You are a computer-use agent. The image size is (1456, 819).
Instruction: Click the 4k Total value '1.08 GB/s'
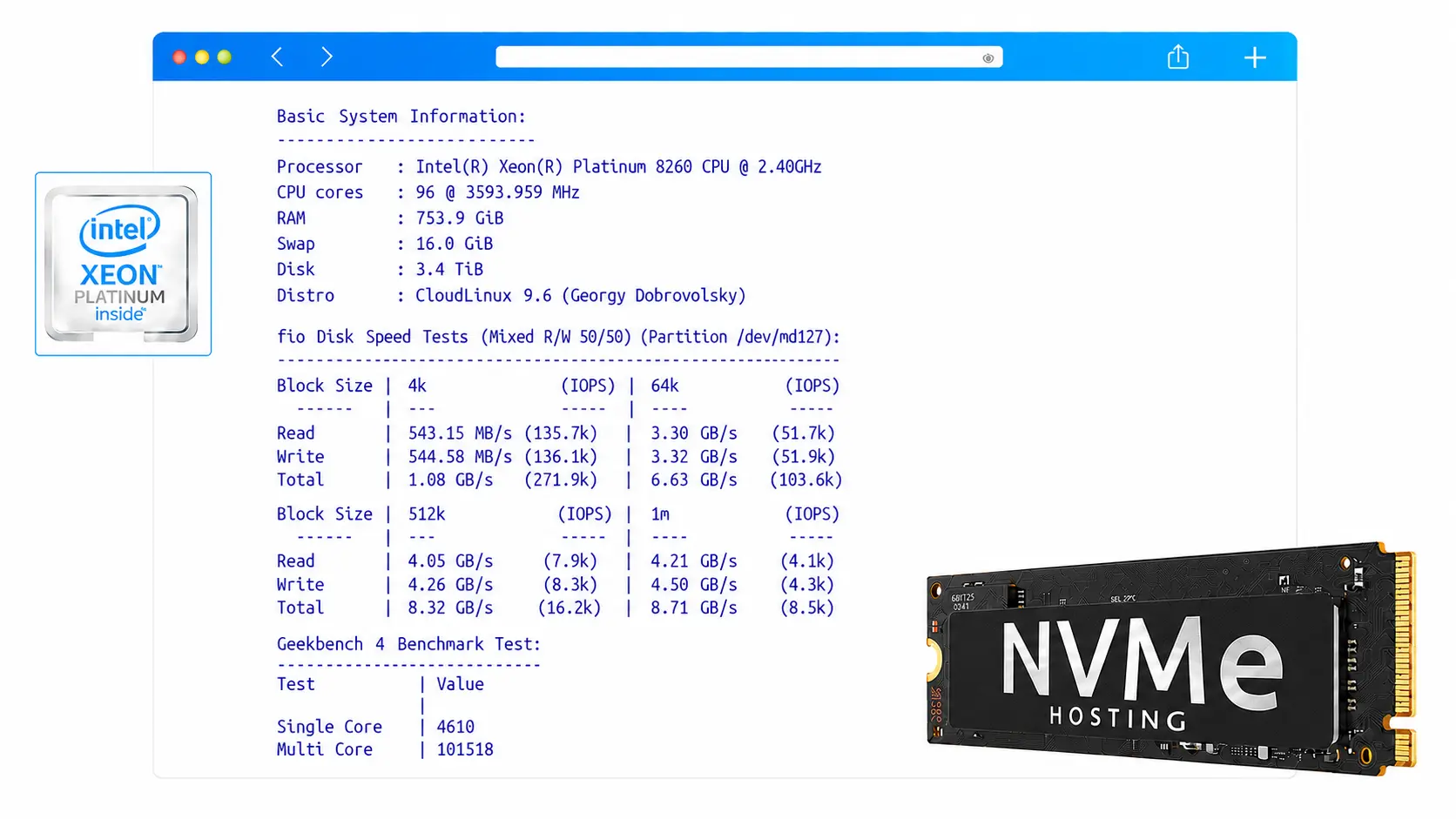point(450,480)
